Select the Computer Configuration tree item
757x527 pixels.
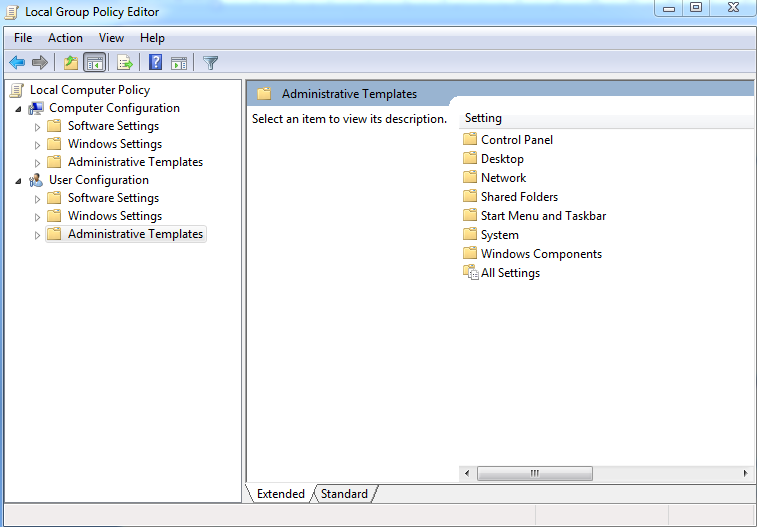114,108
